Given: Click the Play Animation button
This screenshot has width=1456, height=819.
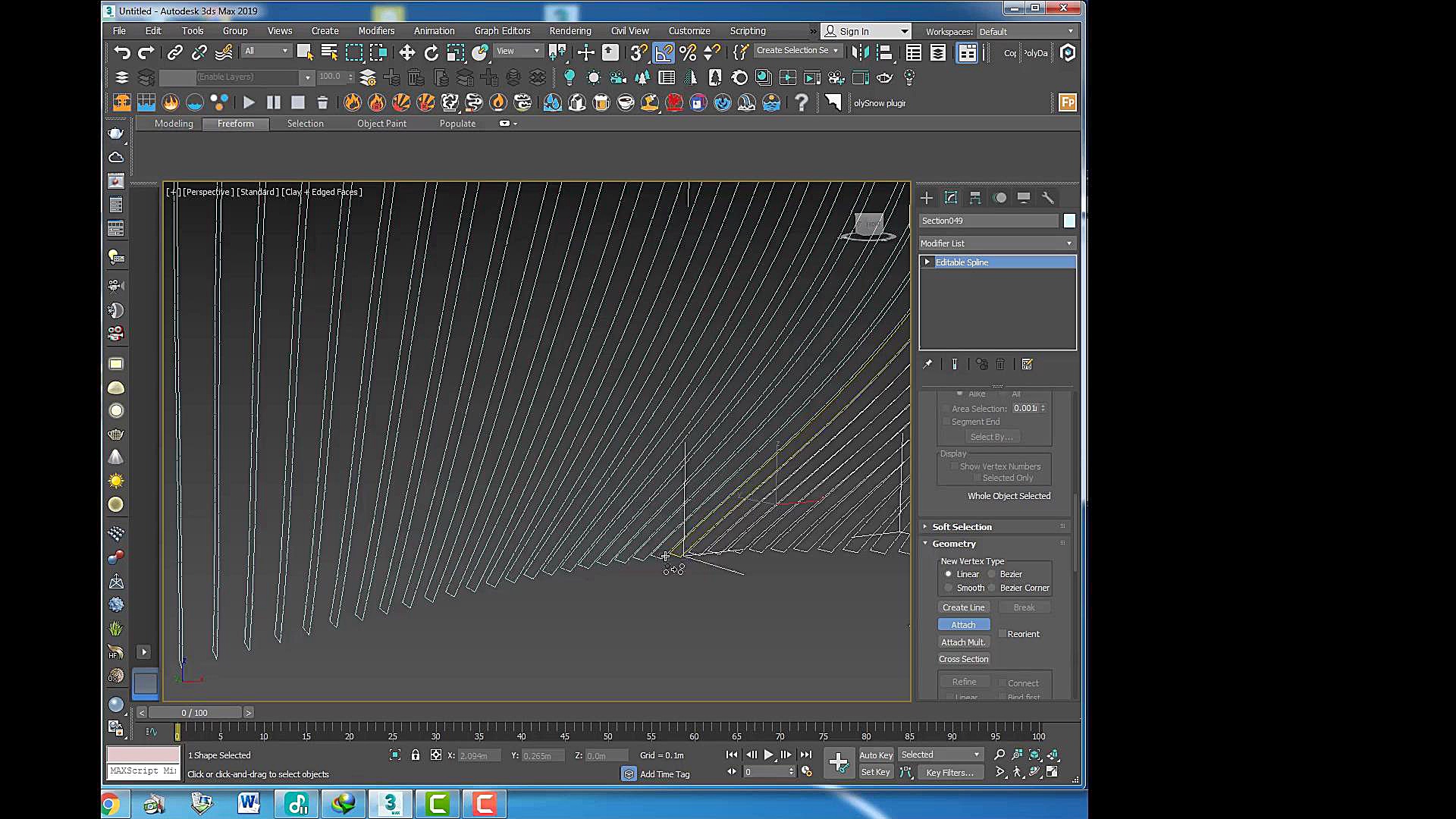Looking at the screenshot, I should pyautogui.click(x=768, y=755).
